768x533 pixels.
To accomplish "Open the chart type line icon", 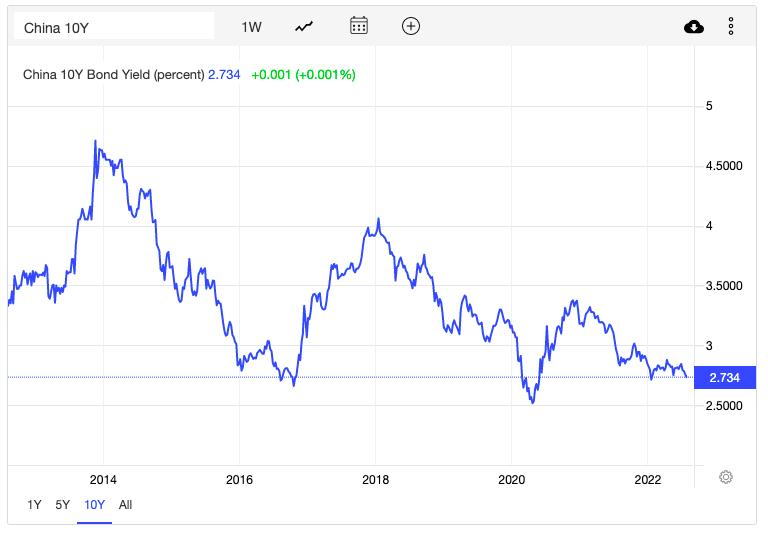I will pos(304,27).
